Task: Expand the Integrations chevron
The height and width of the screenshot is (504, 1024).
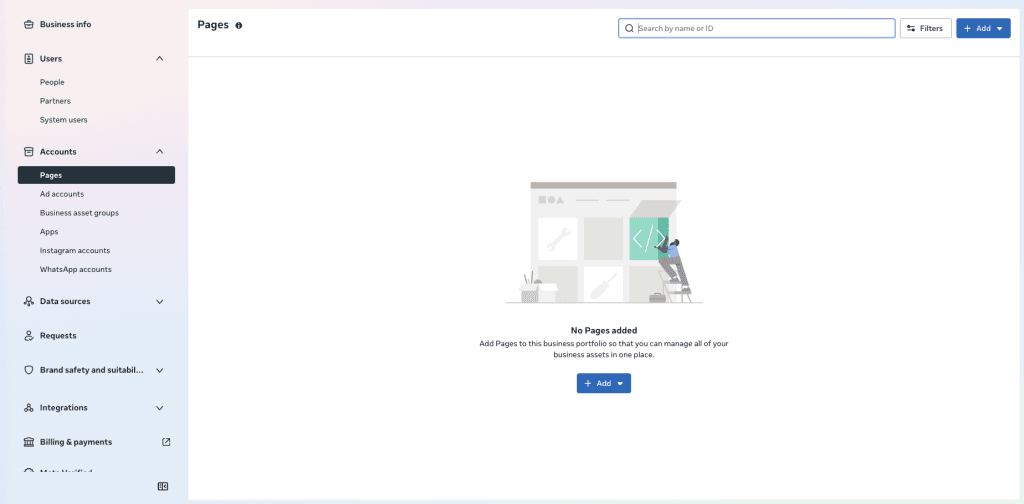Action: [x=160, y=408]
